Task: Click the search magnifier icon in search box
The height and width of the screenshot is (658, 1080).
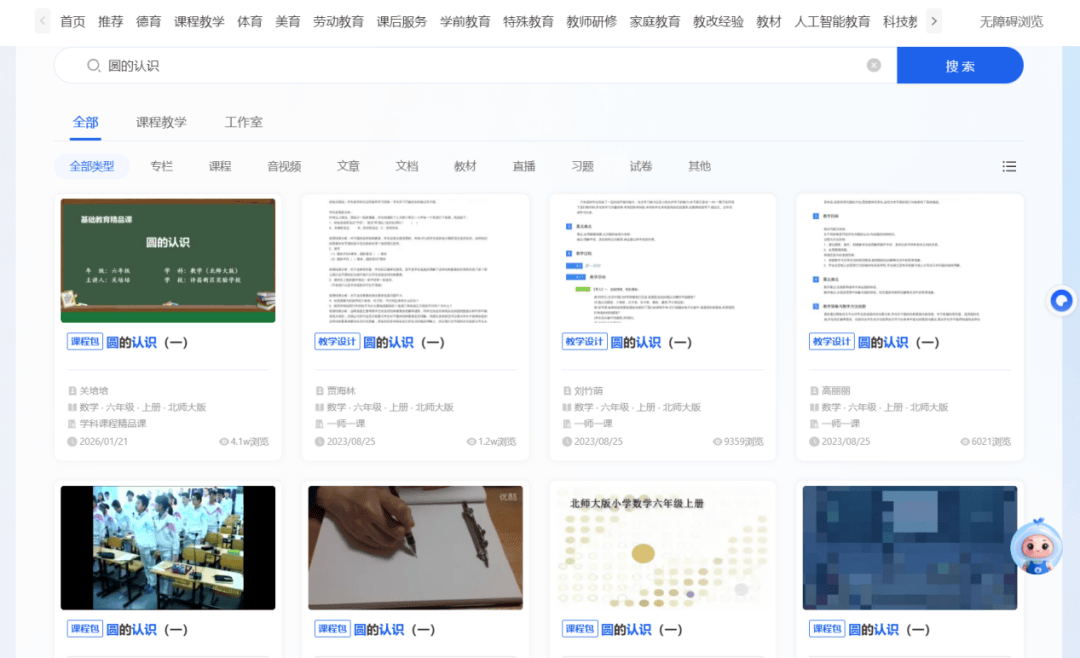Action: coord(94,66)
